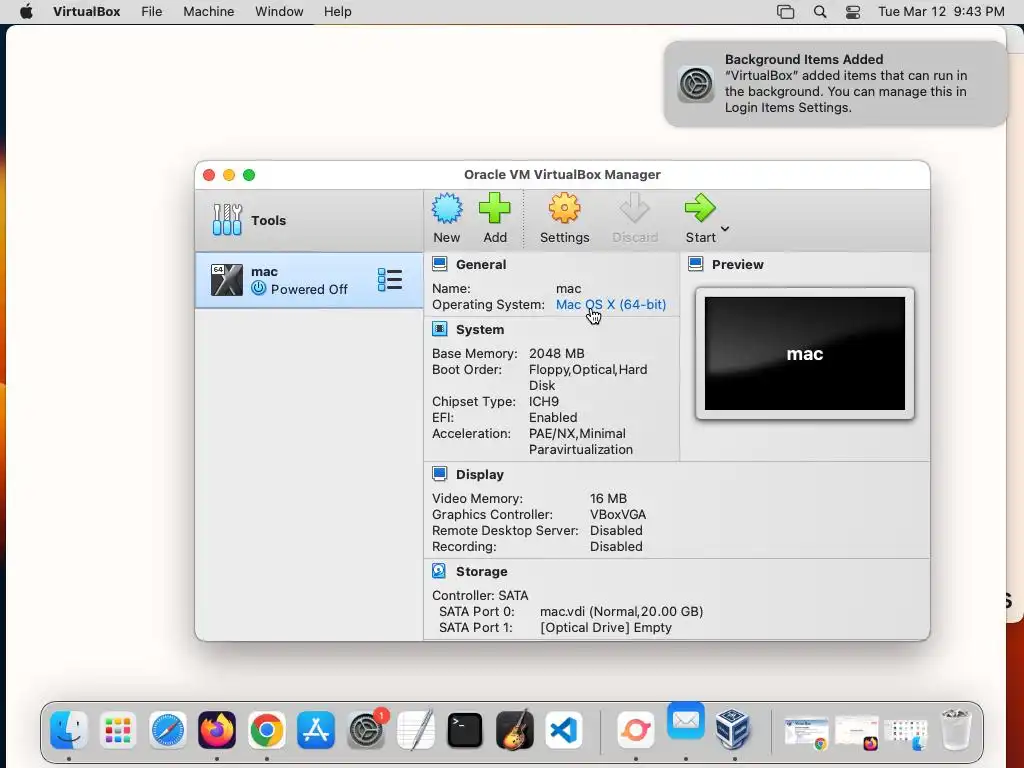Click the 16 MB video memory value
The height and width of the screenshot is (768, 1024).
[608, 498]
